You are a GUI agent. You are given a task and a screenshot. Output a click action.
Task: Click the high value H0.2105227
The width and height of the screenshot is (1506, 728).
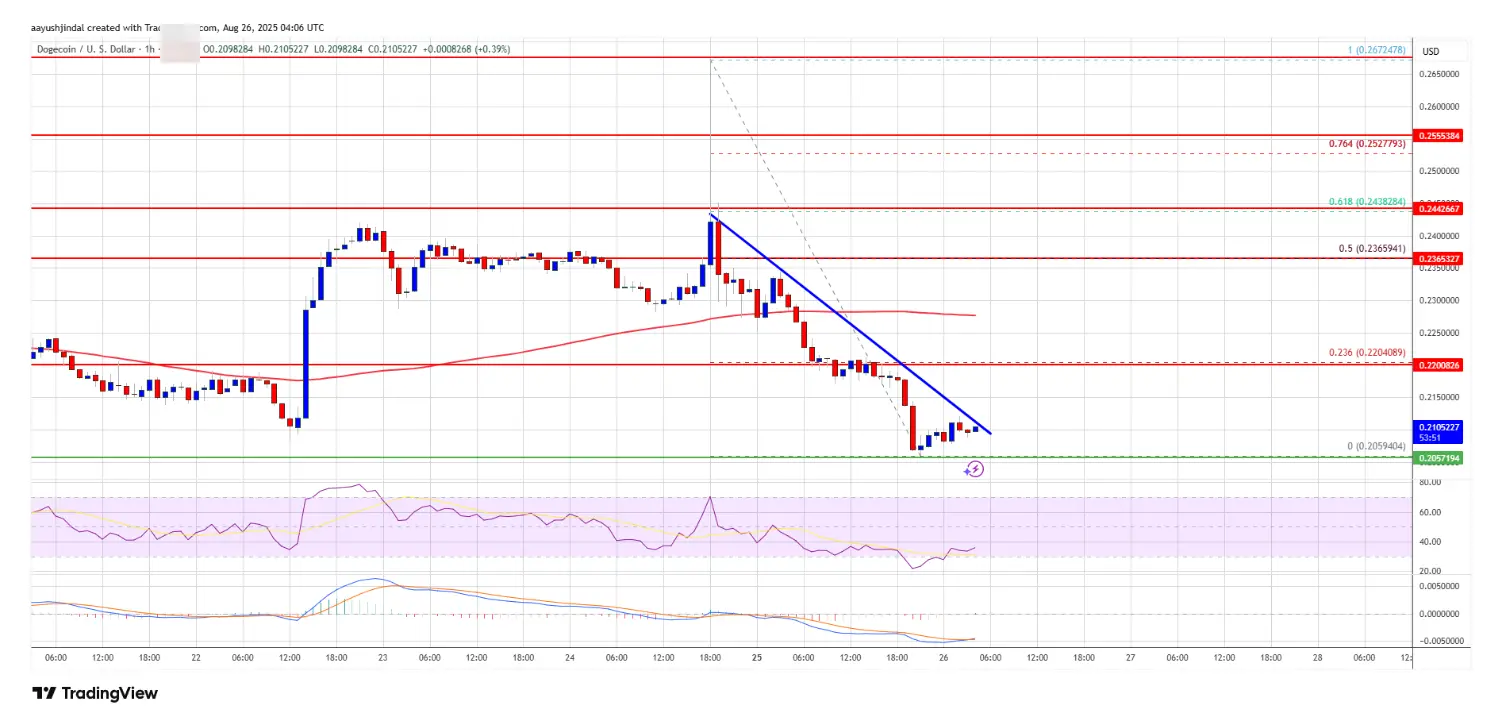(283, 49)
